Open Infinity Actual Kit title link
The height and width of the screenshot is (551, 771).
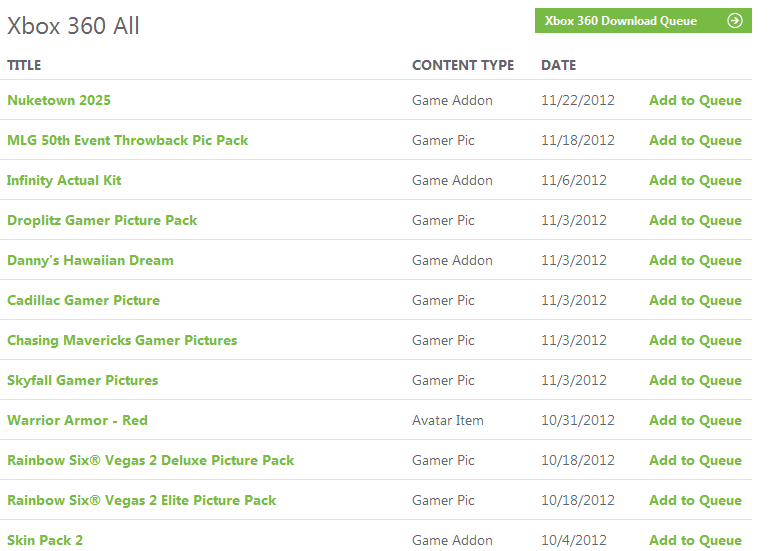64,180
